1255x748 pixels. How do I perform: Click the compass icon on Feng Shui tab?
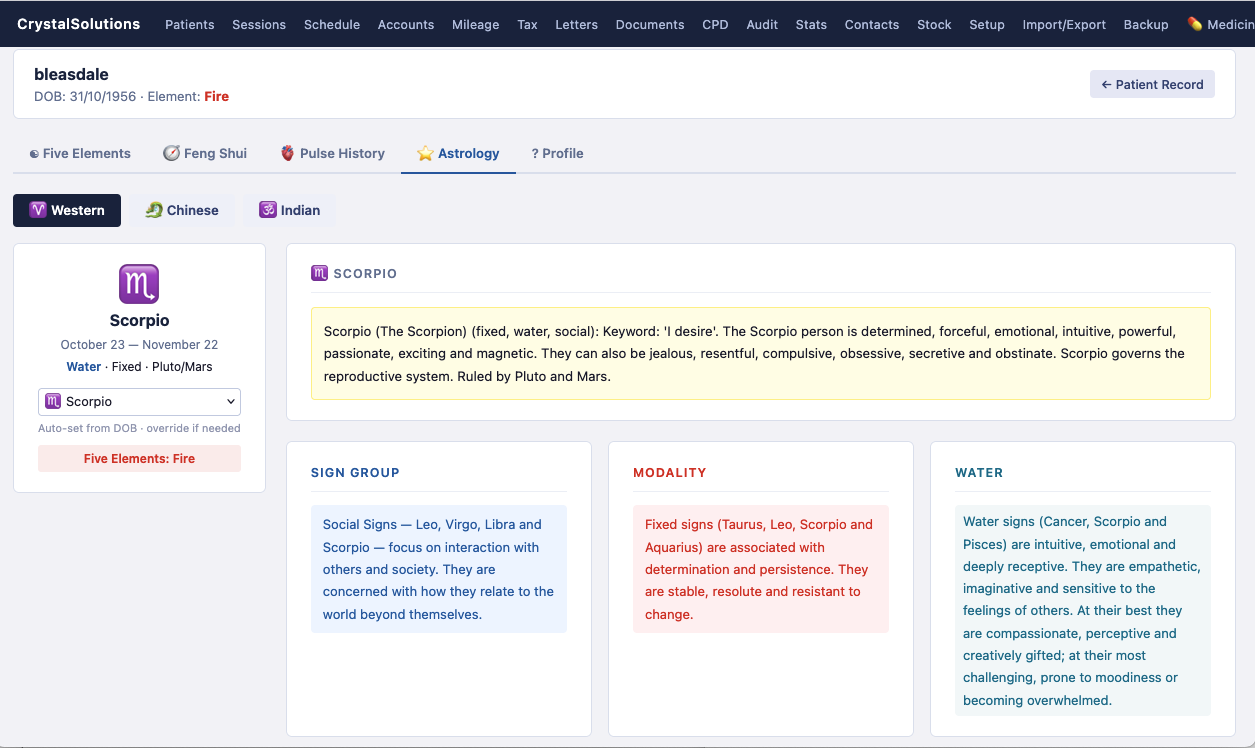(171, 153)
